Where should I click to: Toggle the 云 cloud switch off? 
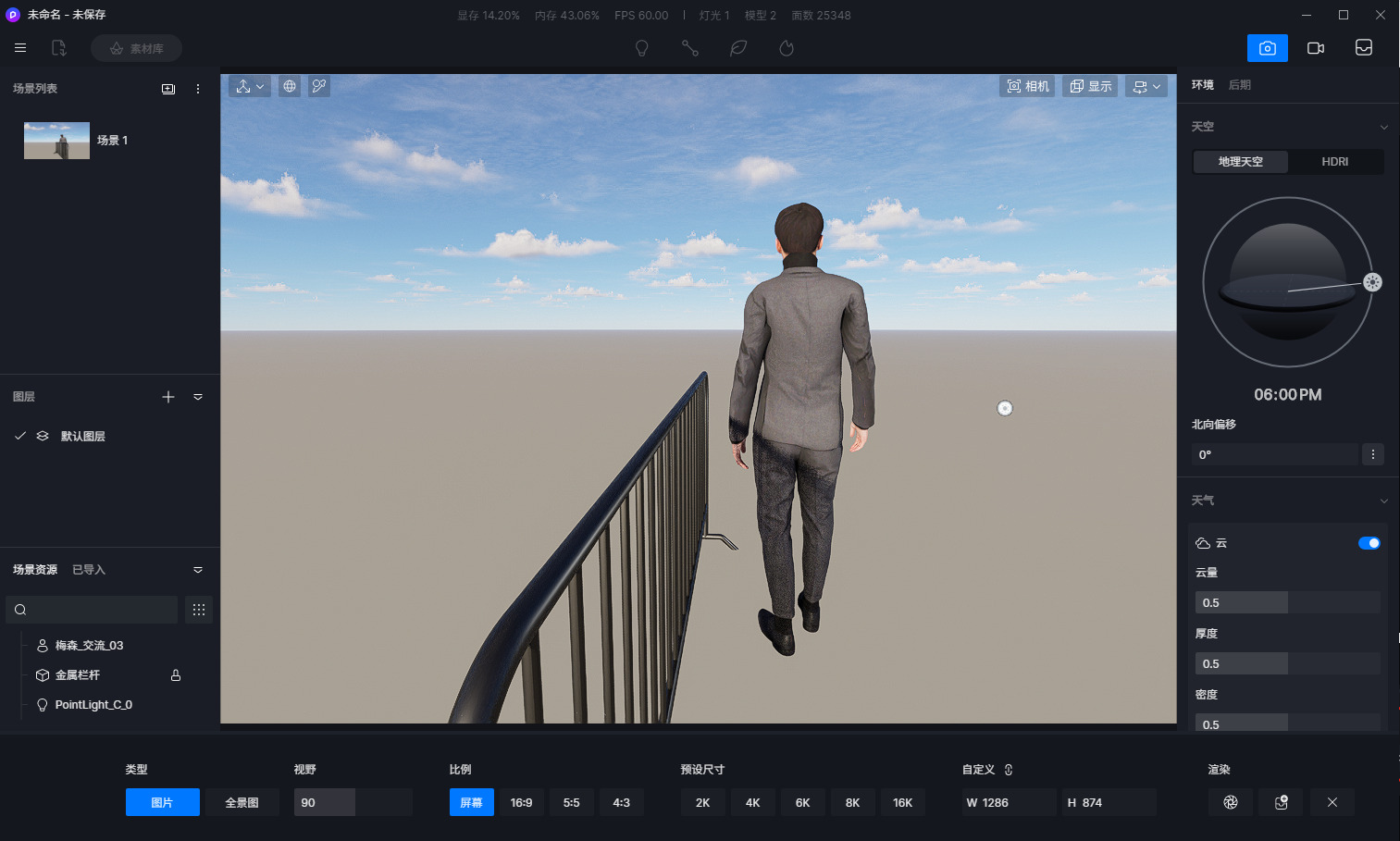(1369, 543)
